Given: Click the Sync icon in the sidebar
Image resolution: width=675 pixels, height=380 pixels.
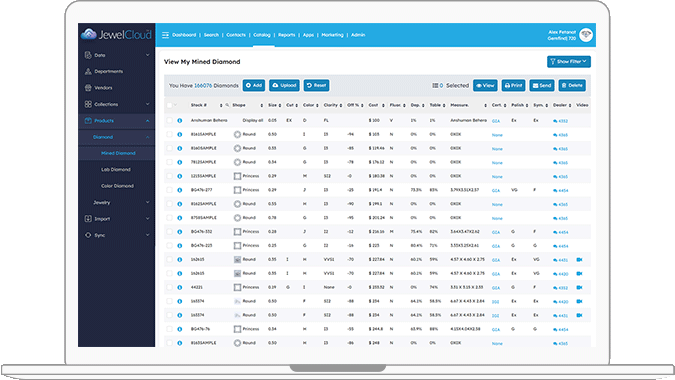Looking at the screenshot, I should [x=88, y=235].
